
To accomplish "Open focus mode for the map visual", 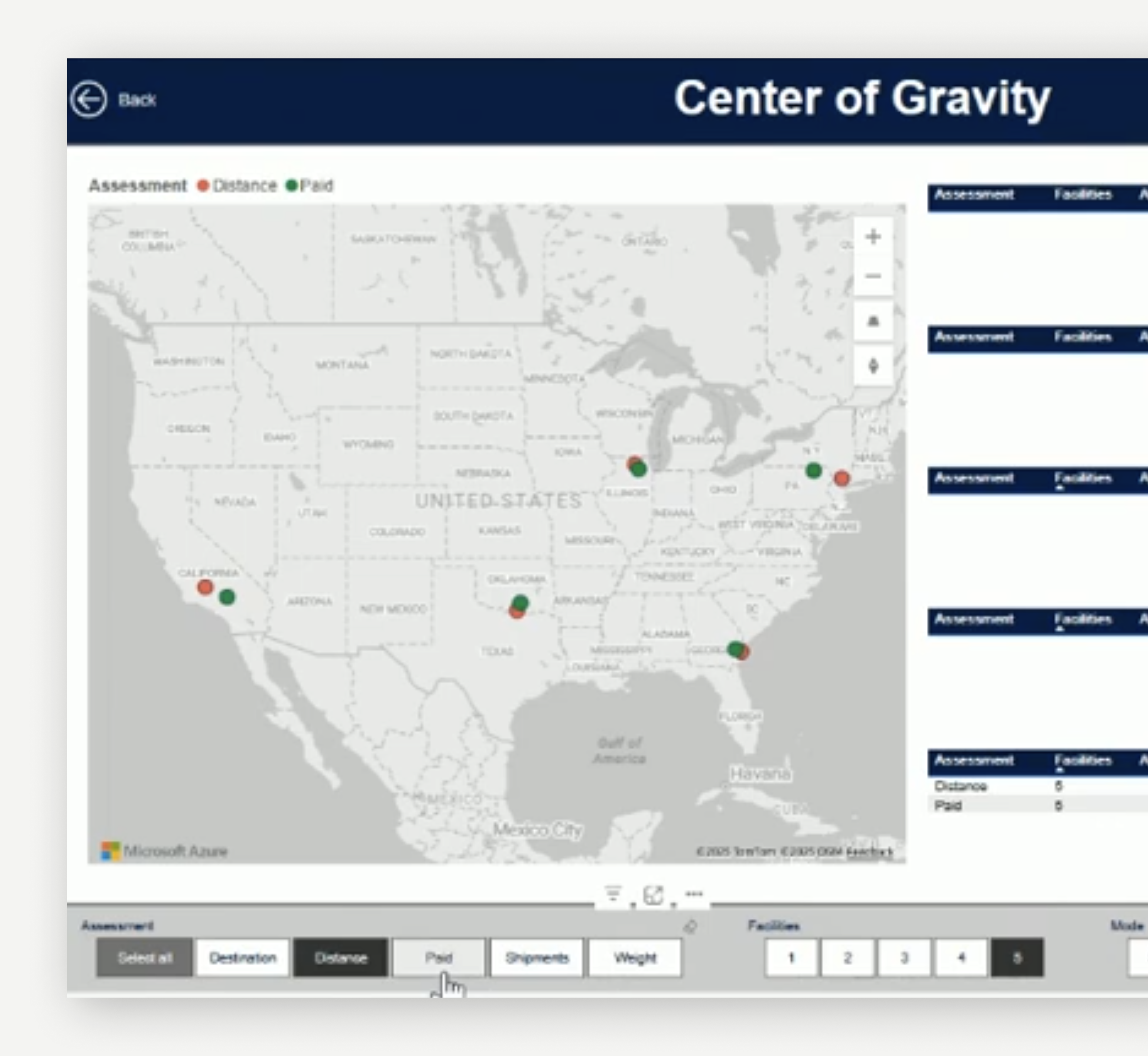I will point(653,895).
